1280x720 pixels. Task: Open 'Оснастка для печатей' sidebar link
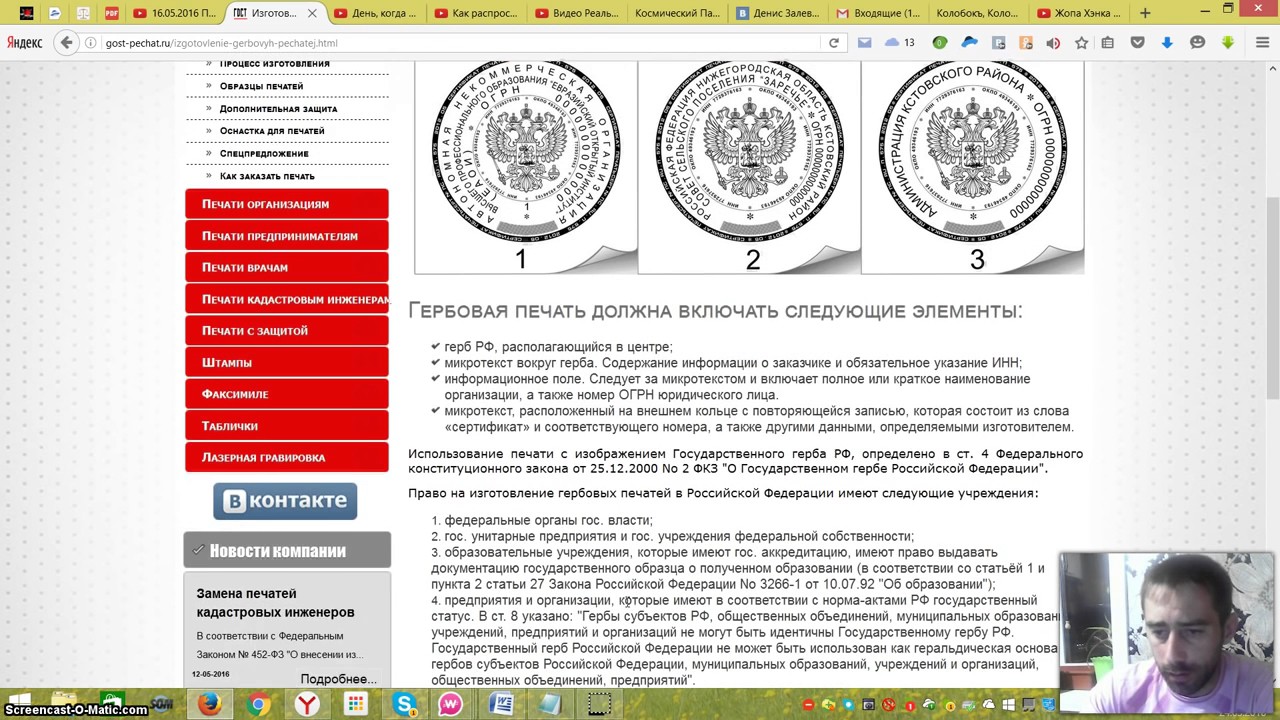pos(272,131)
